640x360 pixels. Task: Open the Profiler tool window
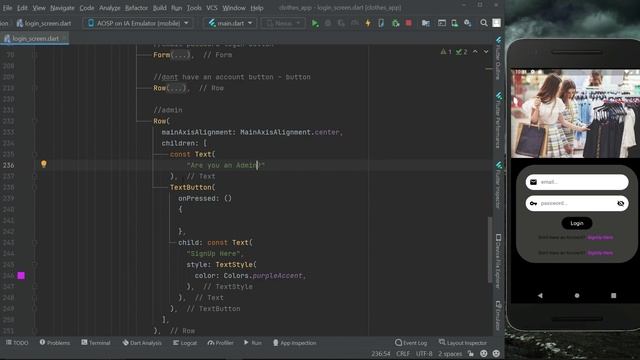tap(220, 343)
